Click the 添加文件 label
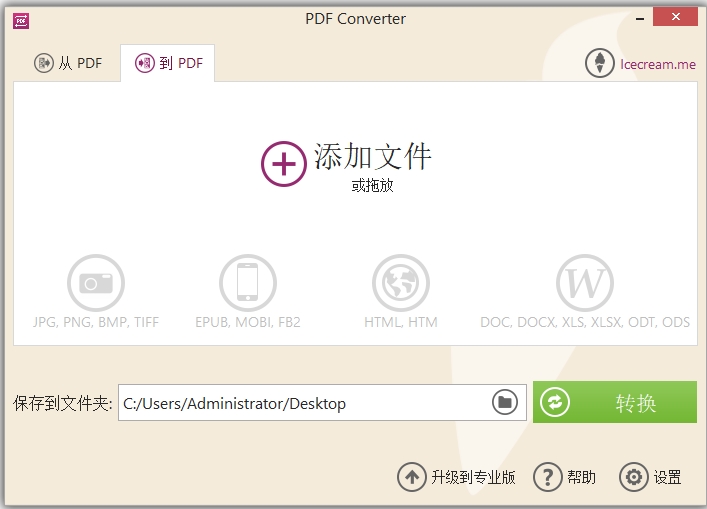Image resolution: width=707 pixels, height=509 pixels. 373,156
